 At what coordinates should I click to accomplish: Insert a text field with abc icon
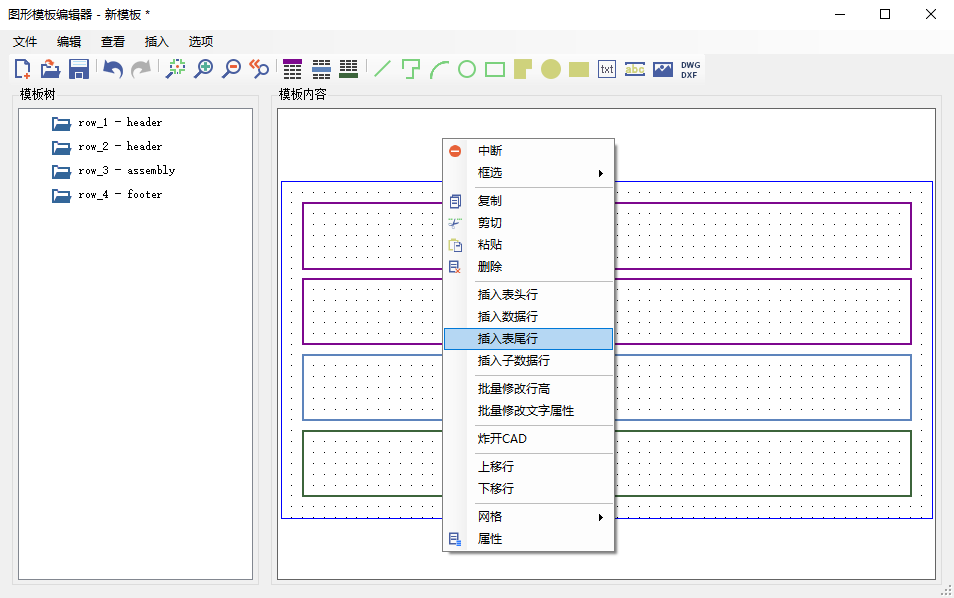635,69
